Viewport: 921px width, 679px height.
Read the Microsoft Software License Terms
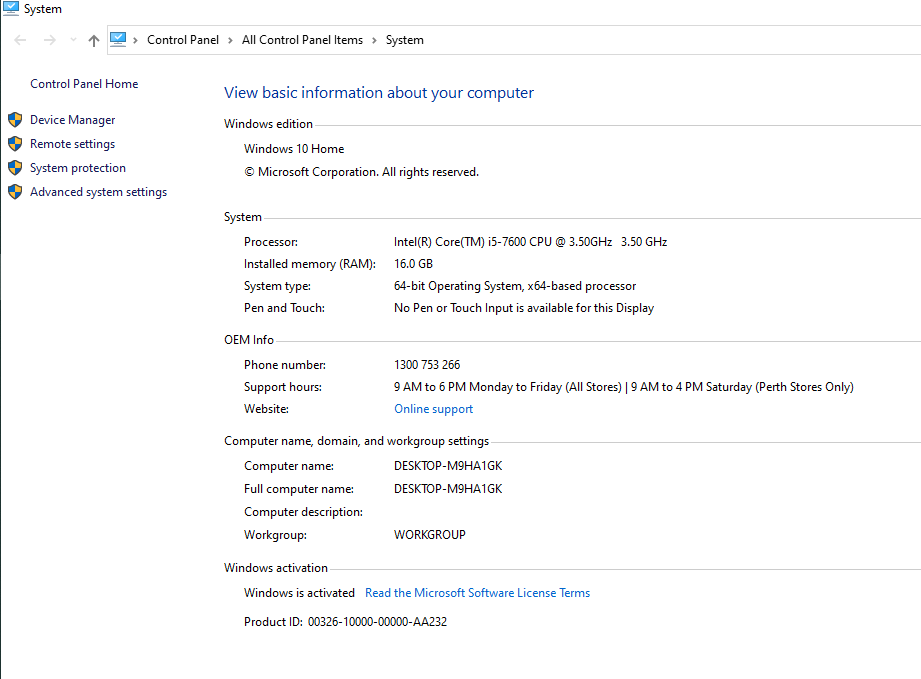pyautogui.click(x=478, y=593)
